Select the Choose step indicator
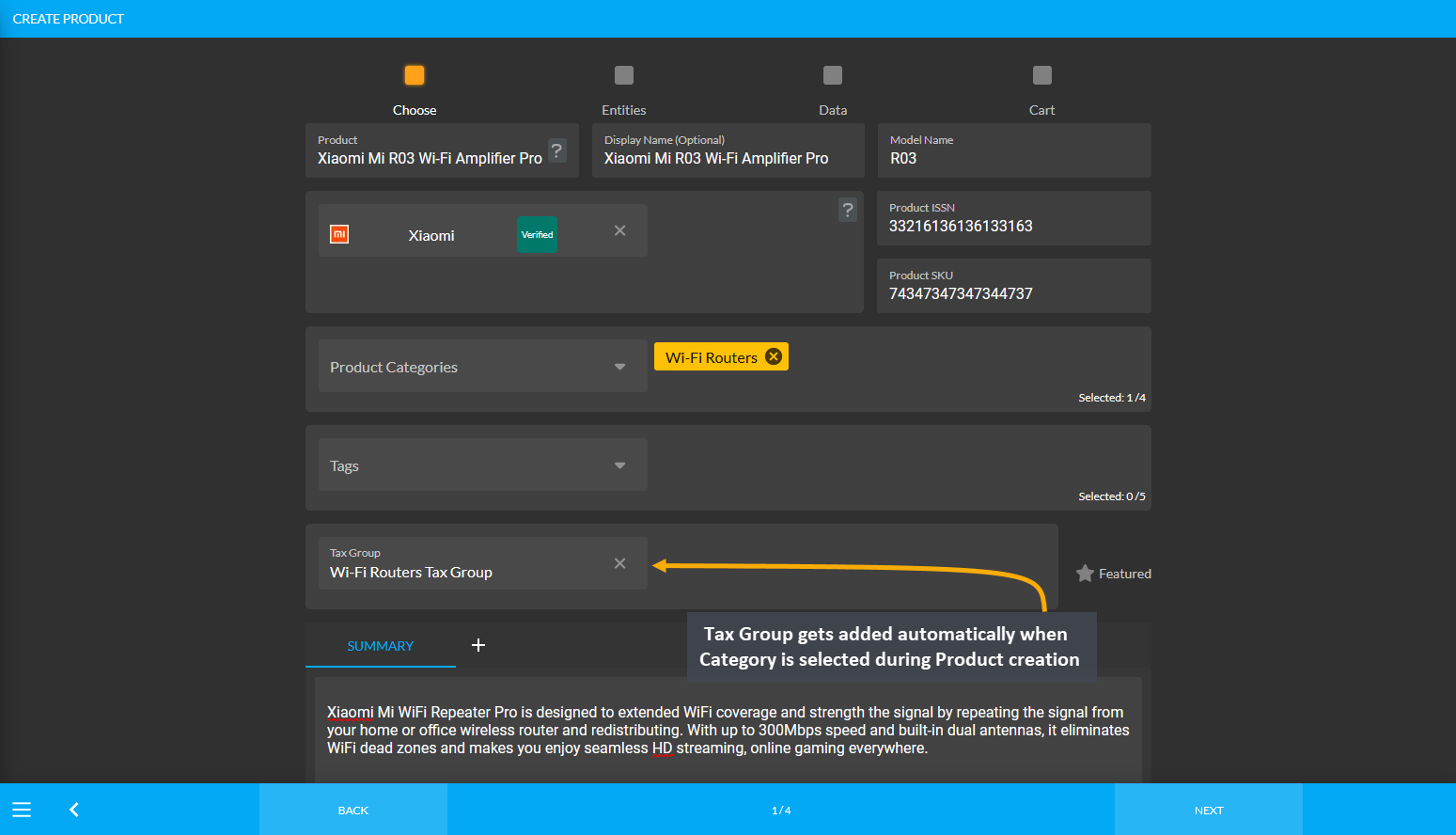 click(415, 75)
